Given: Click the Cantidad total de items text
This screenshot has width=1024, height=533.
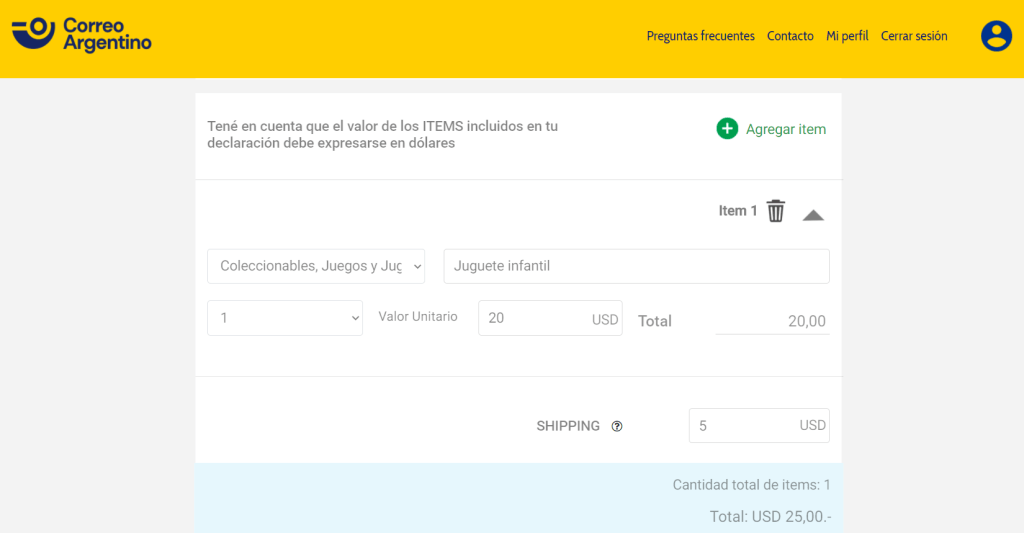Looking at the screenshot, I should pos(751,485).
